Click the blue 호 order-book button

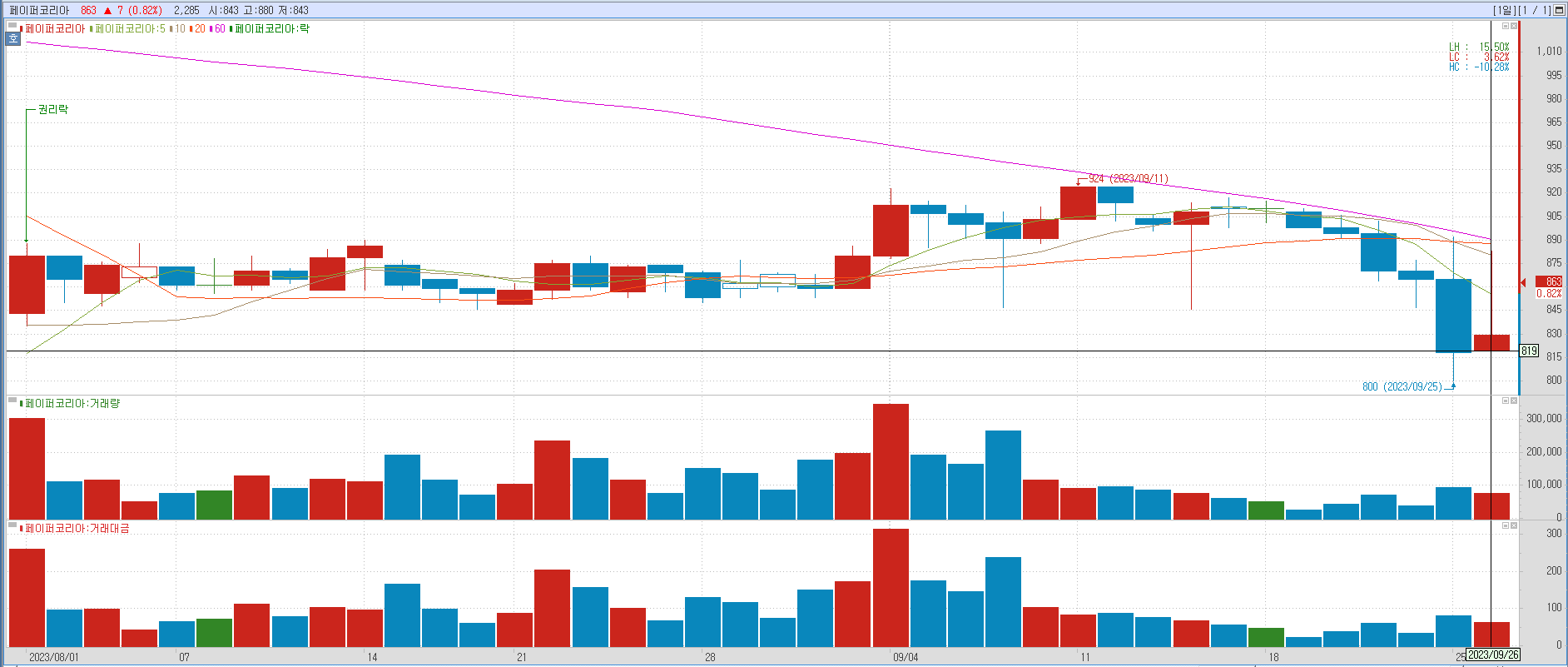tap(13, 39)
